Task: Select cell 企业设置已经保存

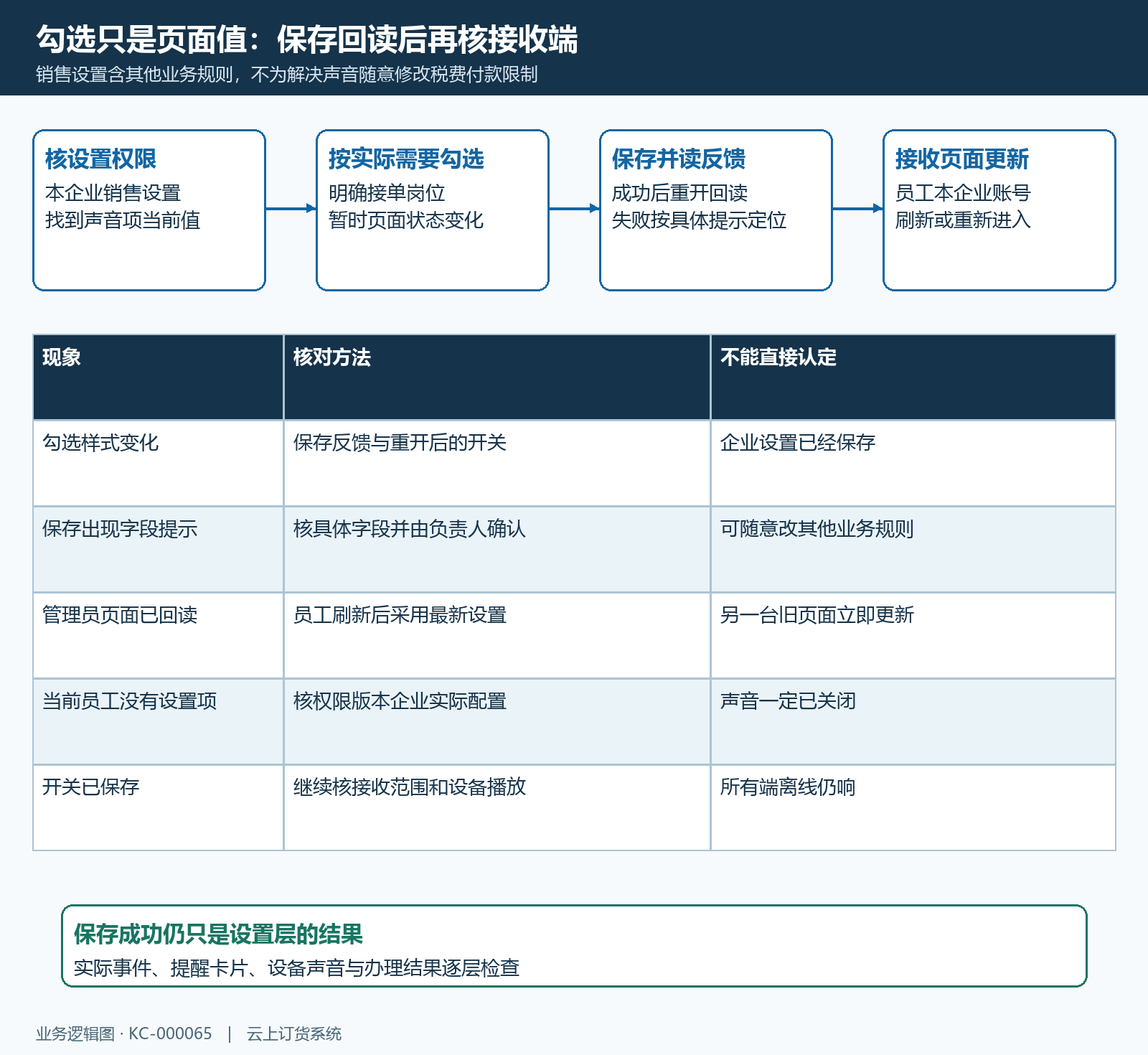Action: tap(913, 463)
